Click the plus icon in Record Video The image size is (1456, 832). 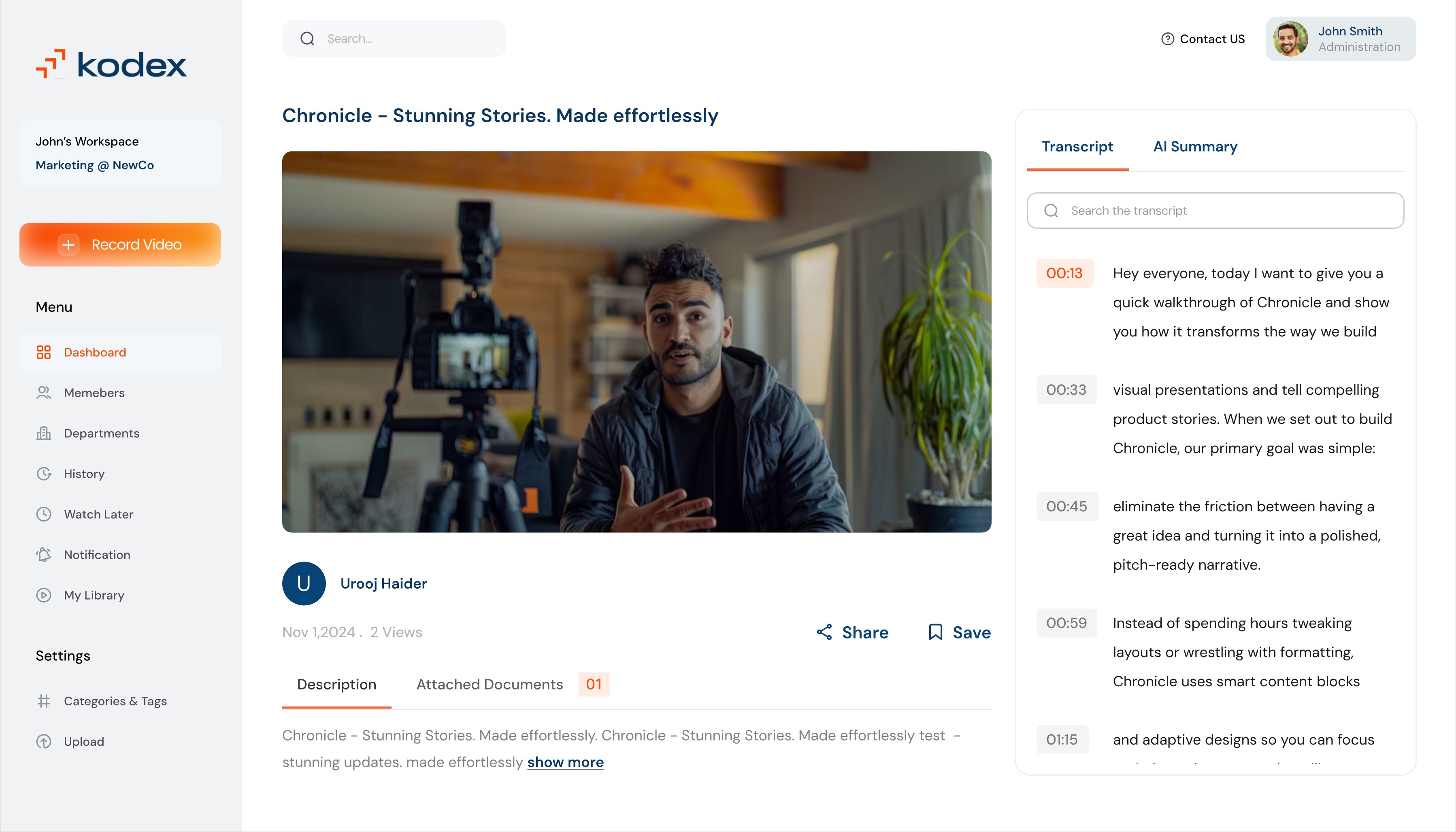[68, 245]
